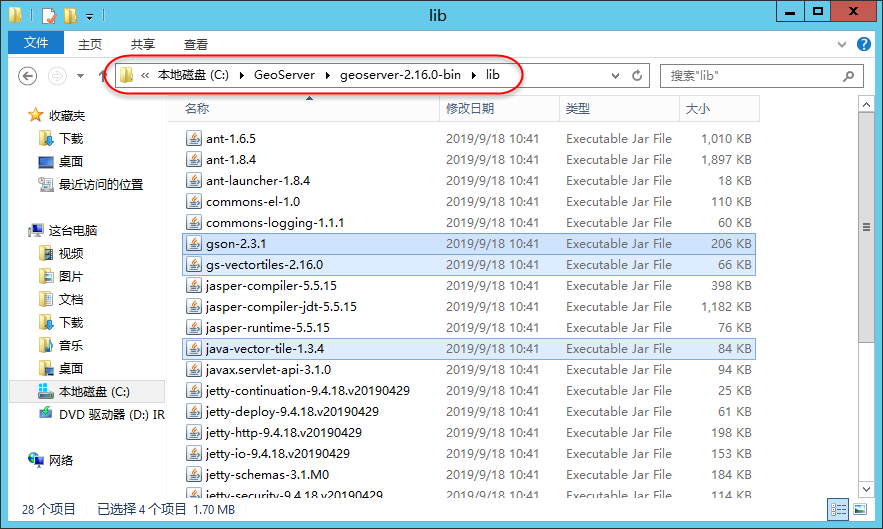The height and width of the screenshot is (529, 883).
Task: Open the quick access toolbar customize dropdown
Action: pos(89,16)
